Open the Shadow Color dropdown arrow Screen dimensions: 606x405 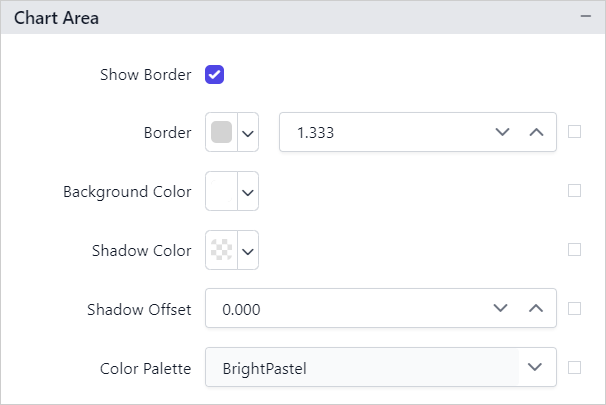click(x=248, y=250)
